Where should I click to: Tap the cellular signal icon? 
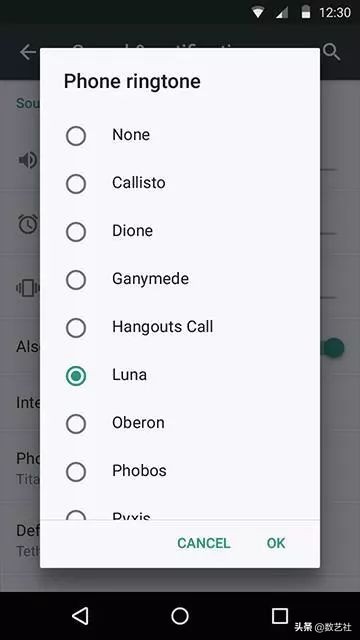(282, 13)
